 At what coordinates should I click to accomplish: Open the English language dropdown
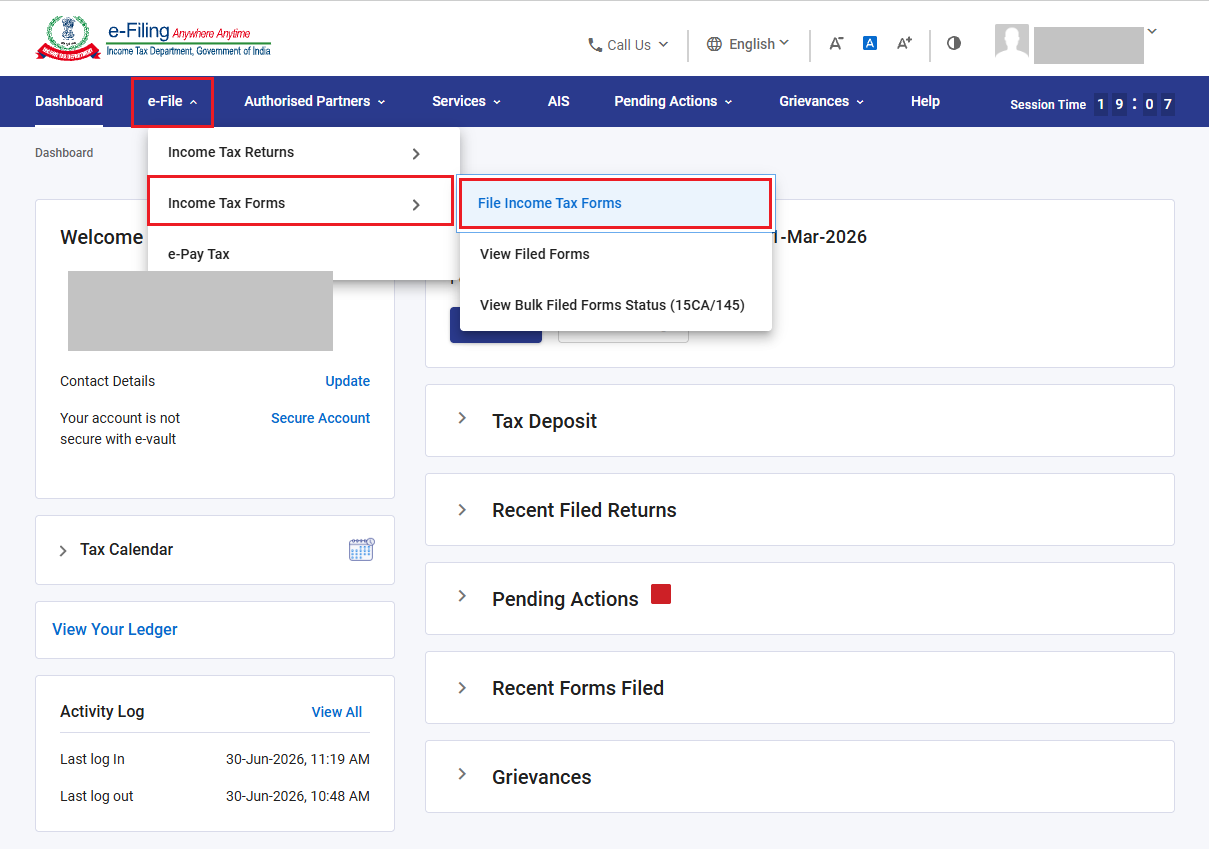747,44
